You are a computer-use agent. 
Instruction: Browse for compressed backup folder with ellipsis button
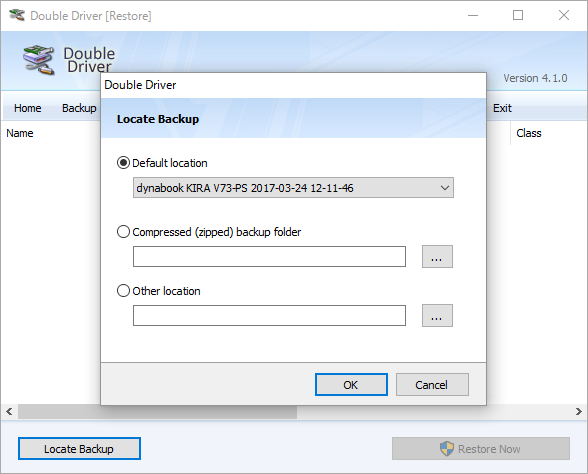pyautogui.click(x=437, y=256)
